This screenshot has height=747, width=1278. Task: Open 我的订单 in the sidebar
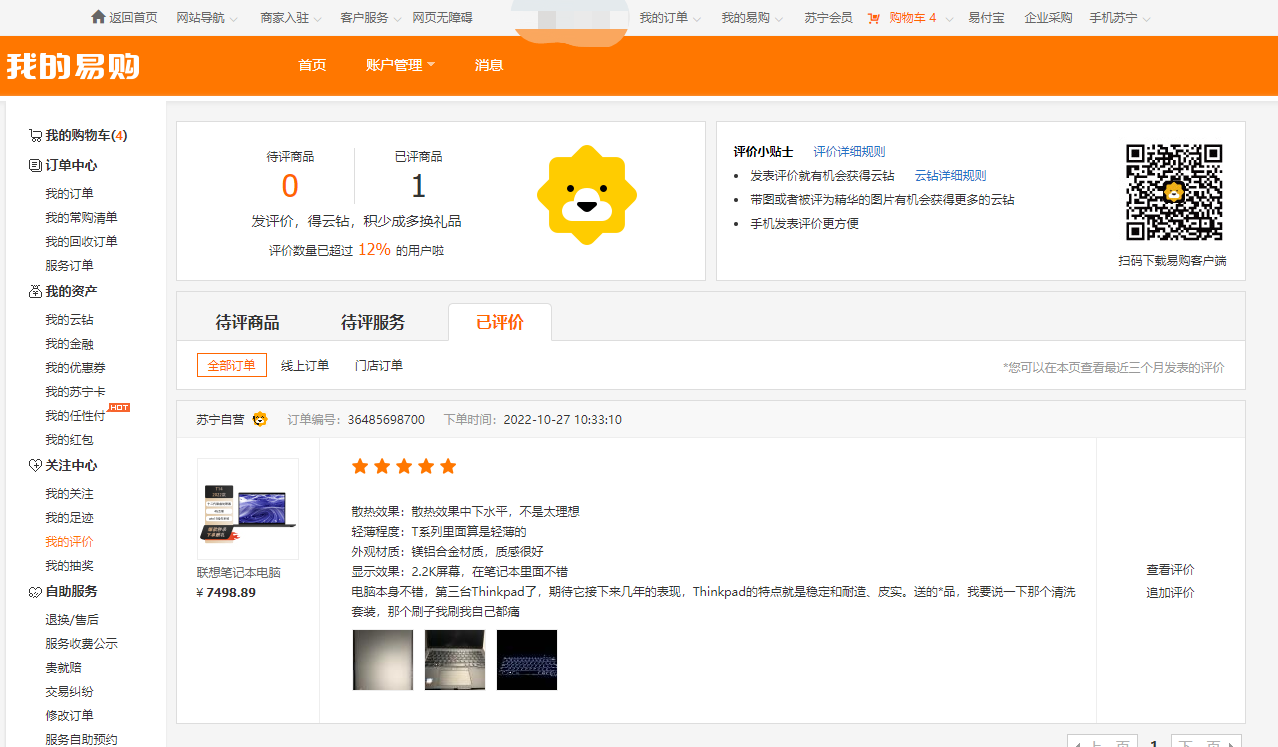pos(69,194)
